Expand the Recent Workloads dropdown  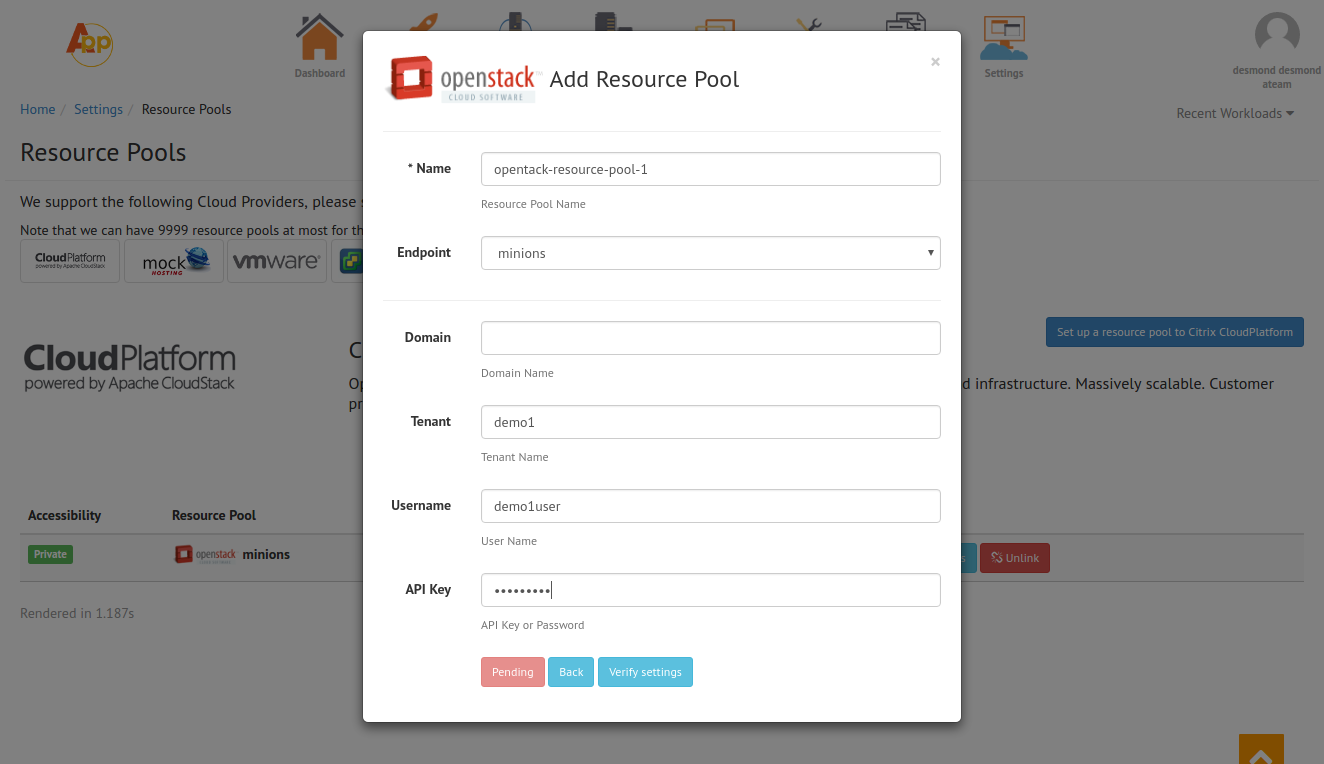point(1235,113)
